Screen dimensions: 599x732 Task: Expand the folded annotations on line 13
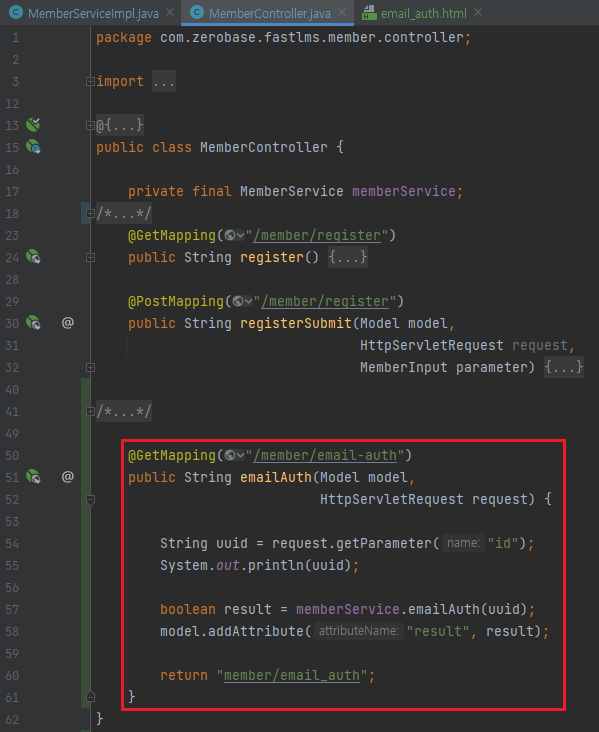(x=90, y=126)
